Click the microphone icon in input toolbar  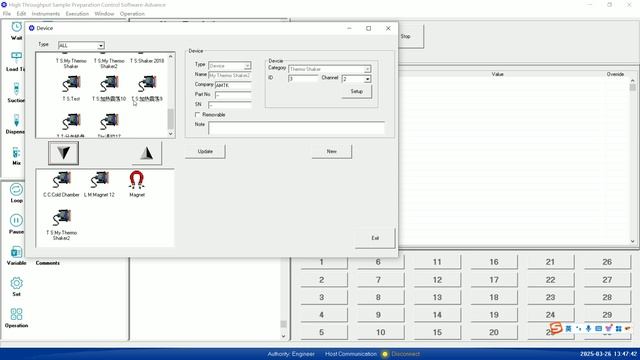pos(588,329)
